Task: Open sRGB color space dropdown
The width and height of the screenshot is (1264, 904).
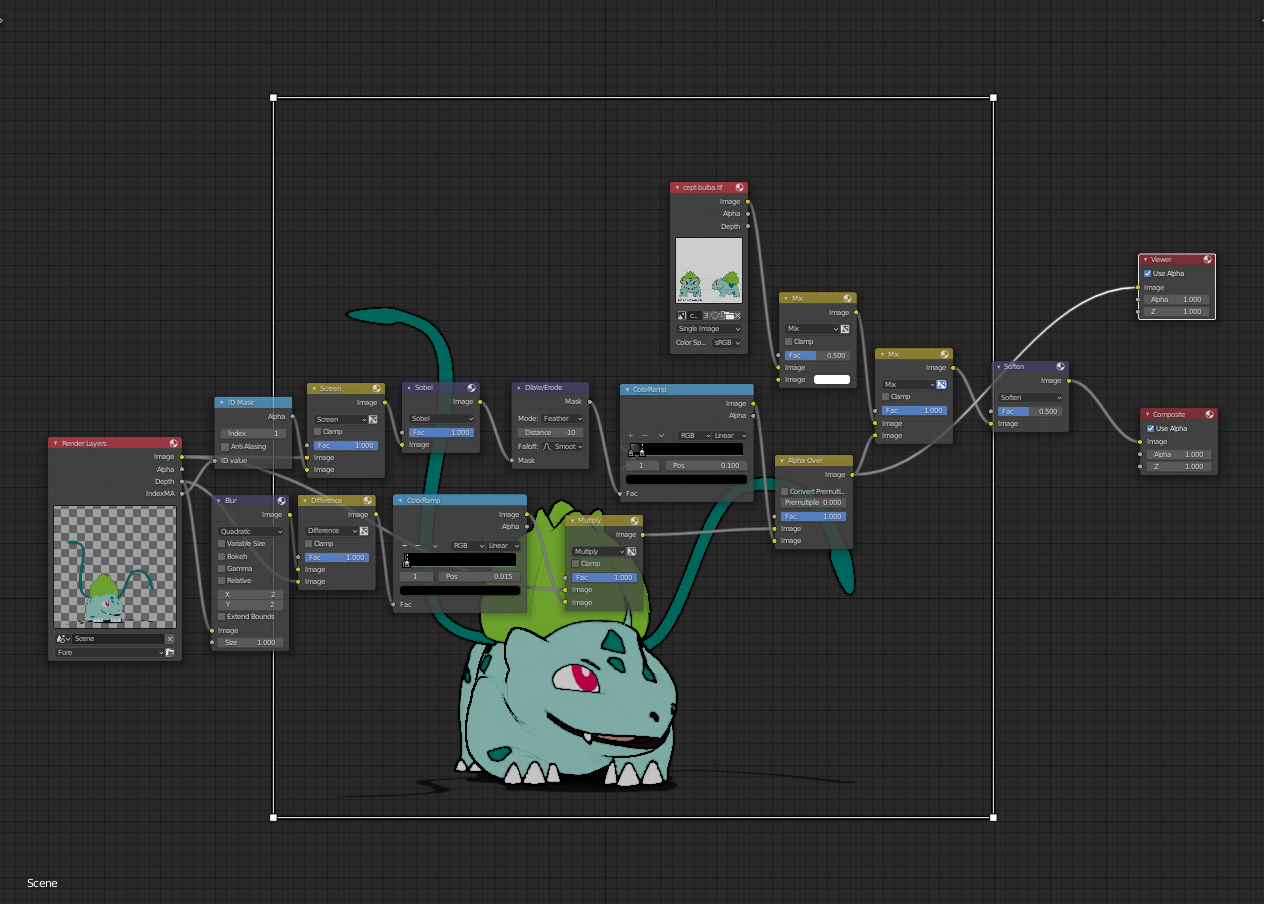Action: point(726,342)
